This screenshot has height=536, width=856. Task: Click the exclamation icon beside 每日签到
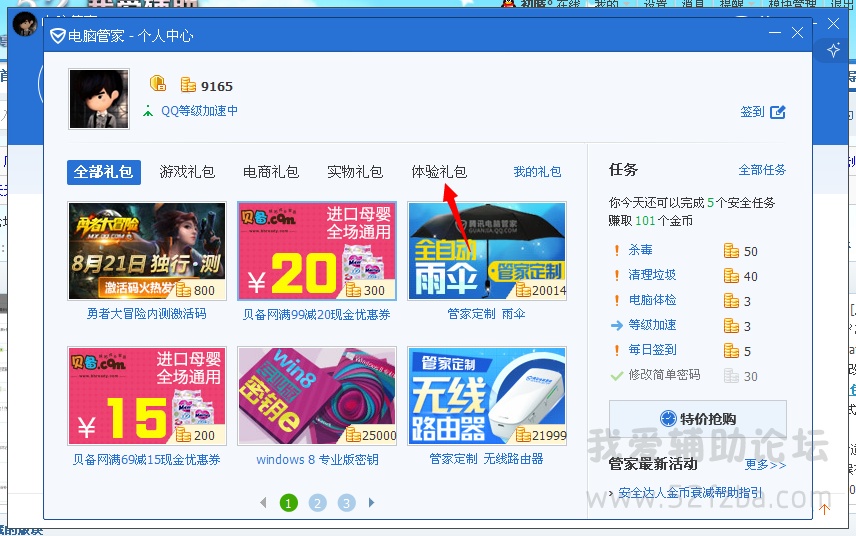[617, 350]
